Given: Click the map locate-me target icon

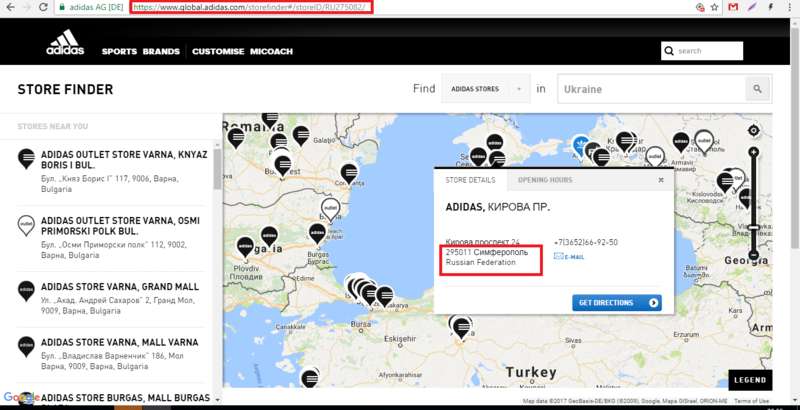Looking at the screenshot, I should click(754, 130).
